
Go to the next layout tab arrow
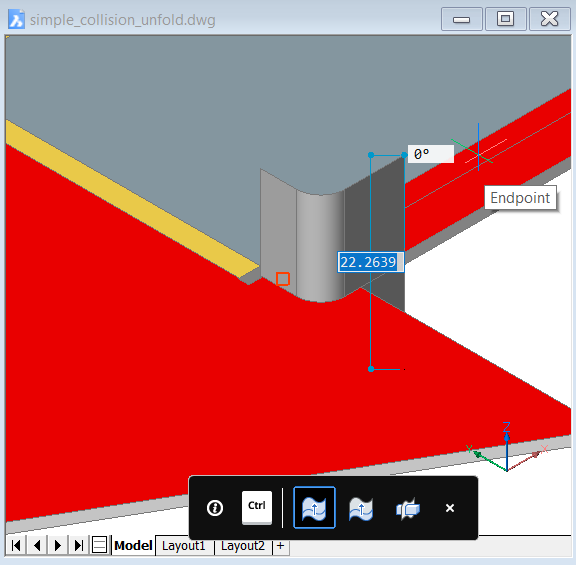[58, 545]
